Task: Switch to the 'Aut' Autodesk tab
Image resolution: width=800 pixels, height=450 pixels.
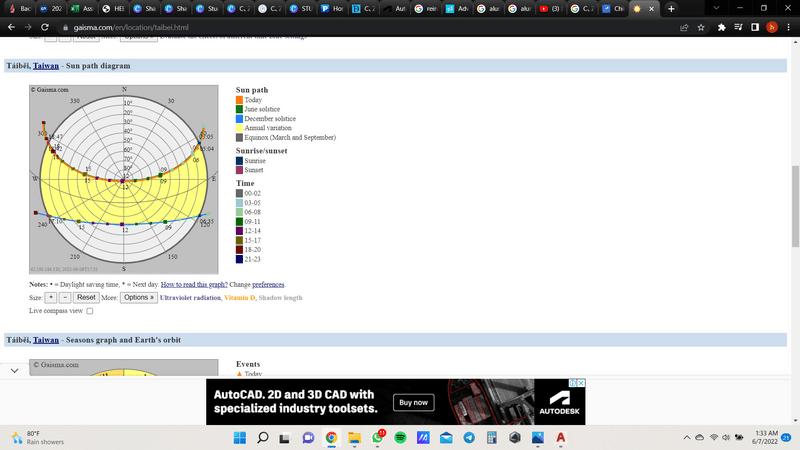Action: [x=394, y=9]
